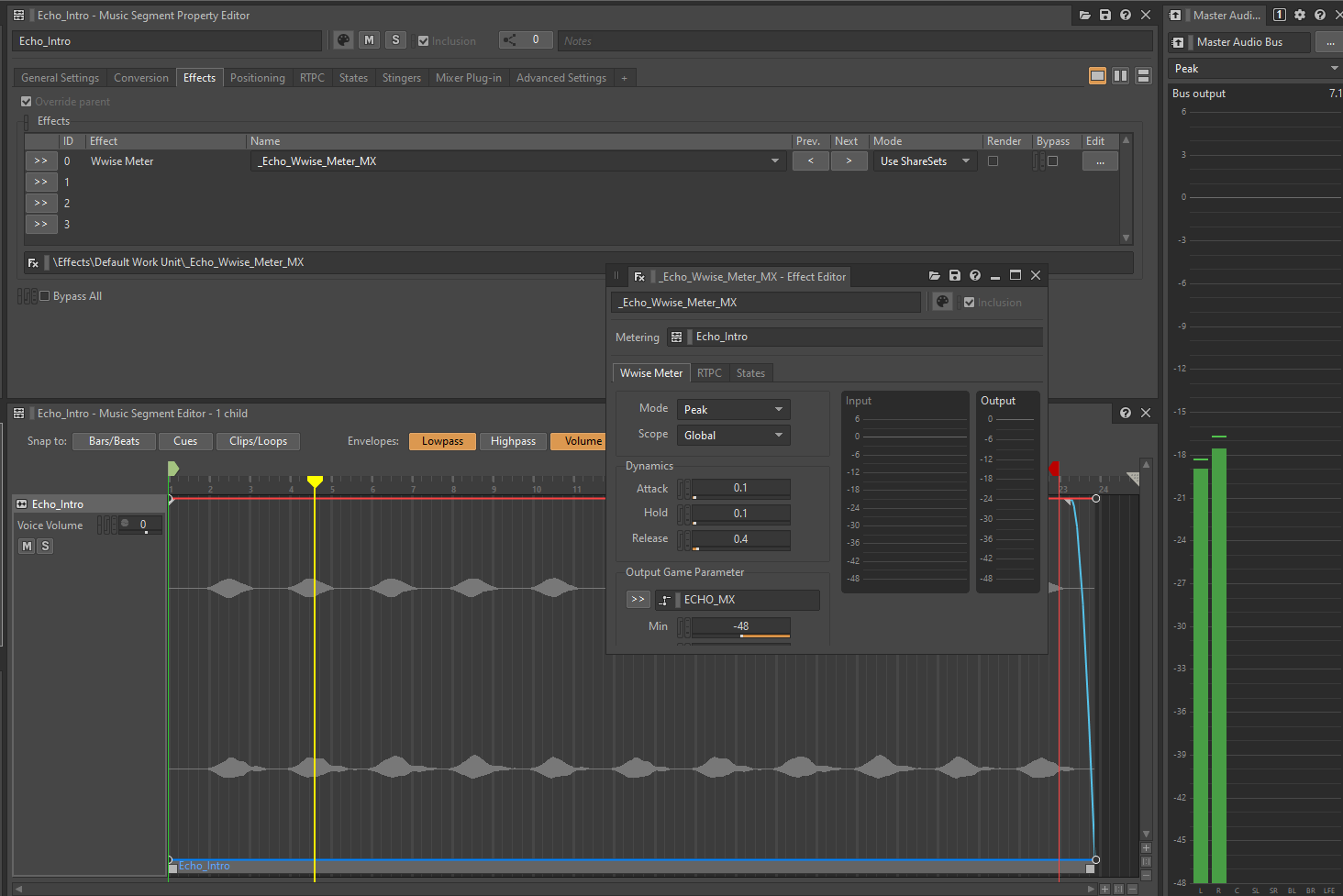Viewport: 1343px width, 896px height.
Task: Click the layout '1' icon on Master Audio panel
Action: tap(1280, 15)
